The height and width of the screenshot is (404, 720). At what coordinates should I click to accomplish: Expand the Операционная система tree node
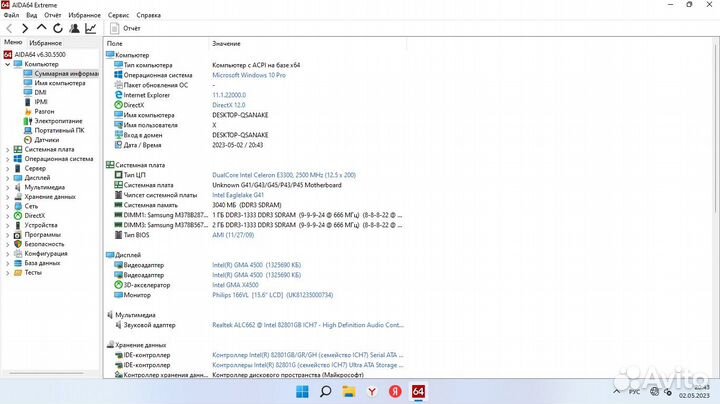point(7,159)
